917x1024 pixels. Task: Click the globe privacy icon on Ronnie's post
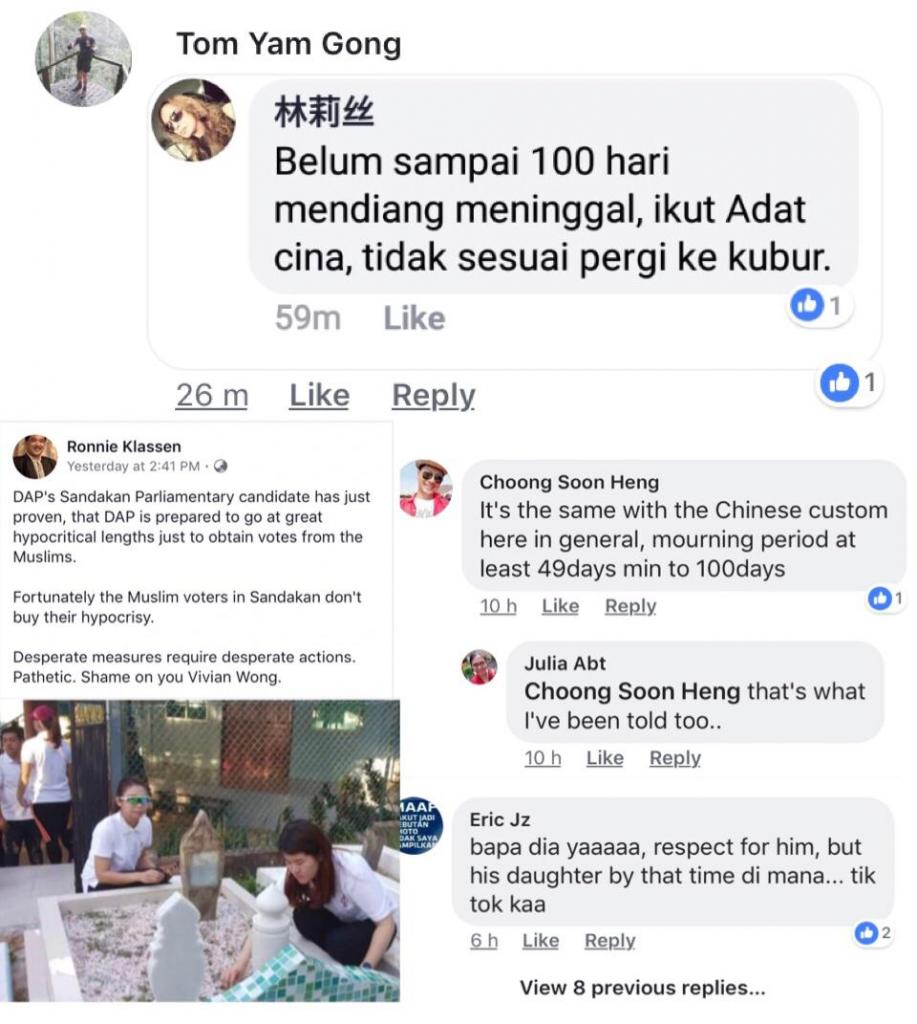point(221,466)
